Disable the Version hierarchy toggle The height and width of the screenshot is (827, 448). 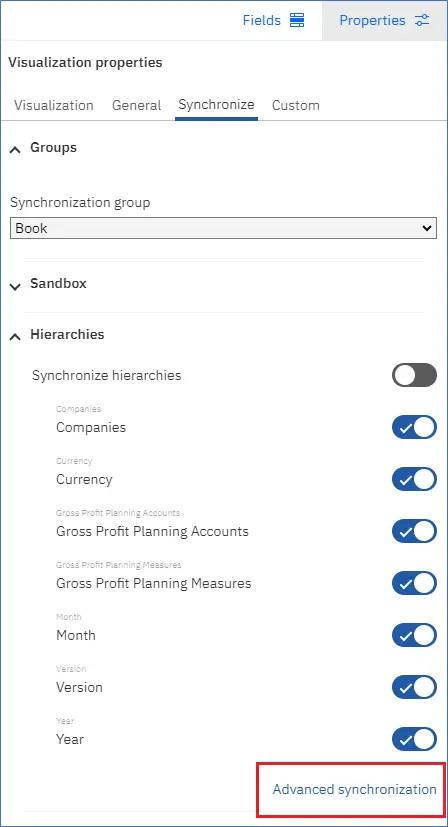coord(414,687)
